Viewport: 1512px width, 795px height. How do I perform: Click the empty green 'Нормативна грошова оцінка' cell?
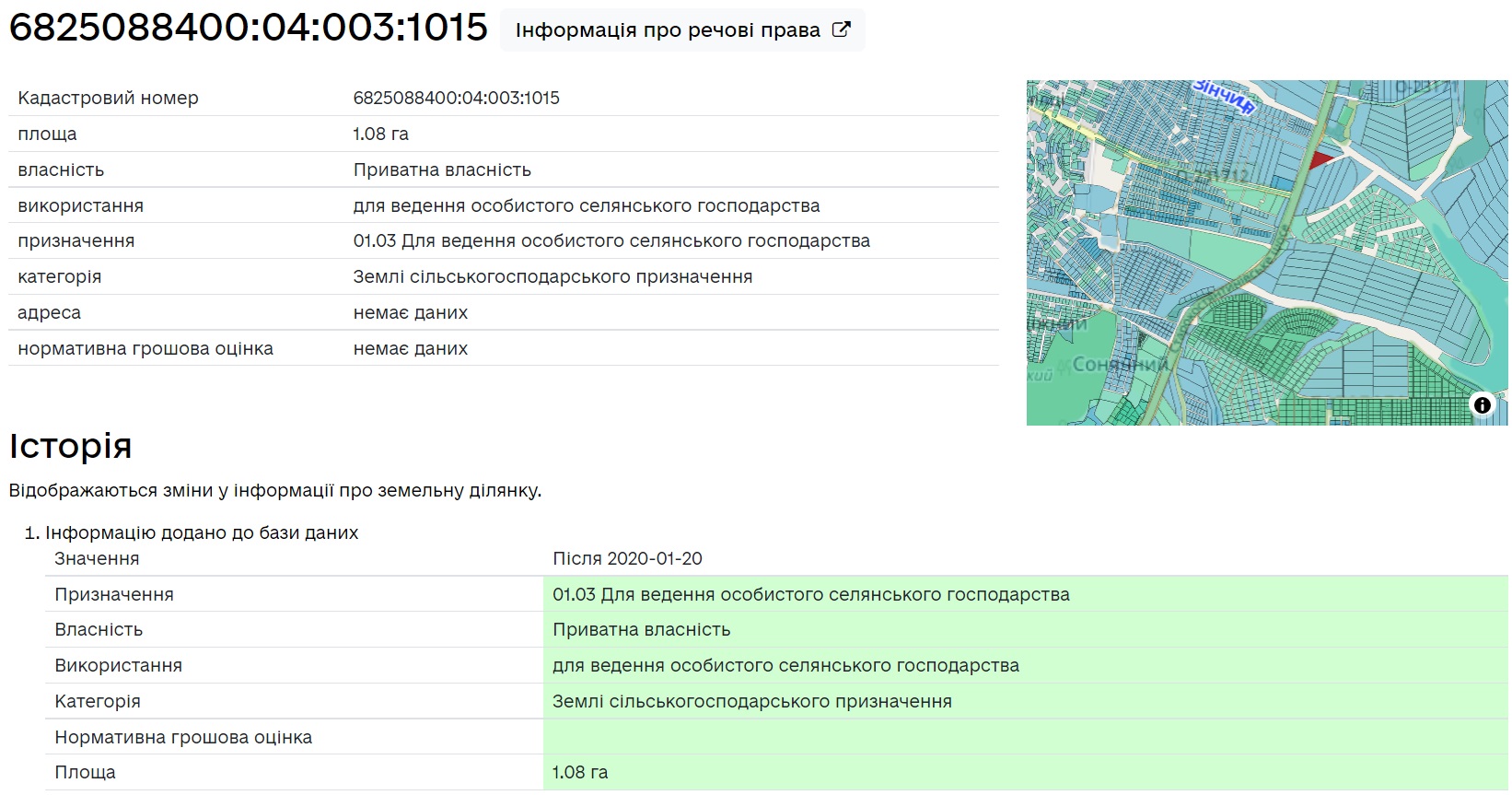pyautogui.click(x=1024, y=737)
